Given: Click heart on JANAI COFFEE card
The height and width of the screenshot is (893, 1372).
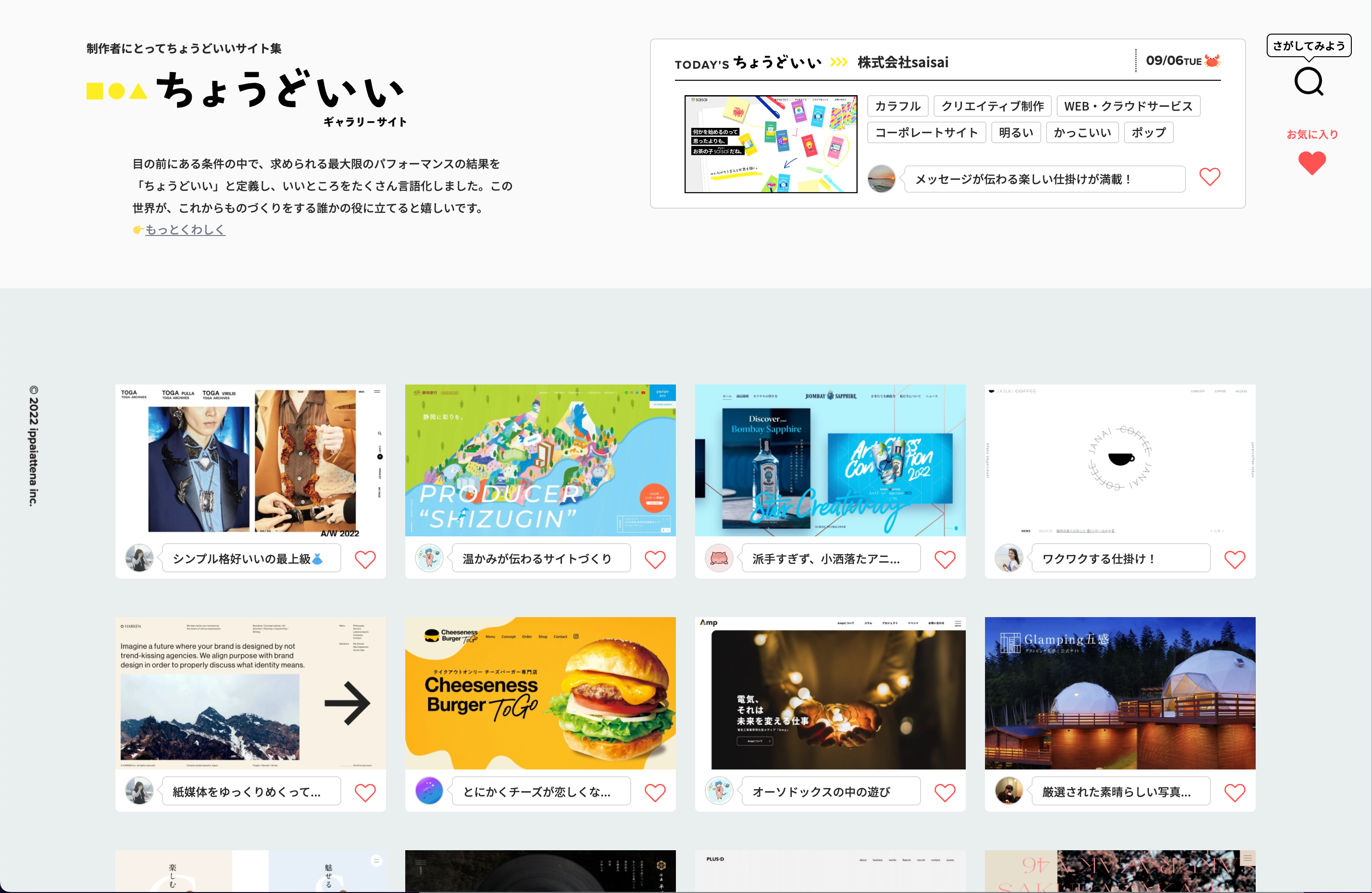Looking at the screenshot, I should [x=1234, y=559].
